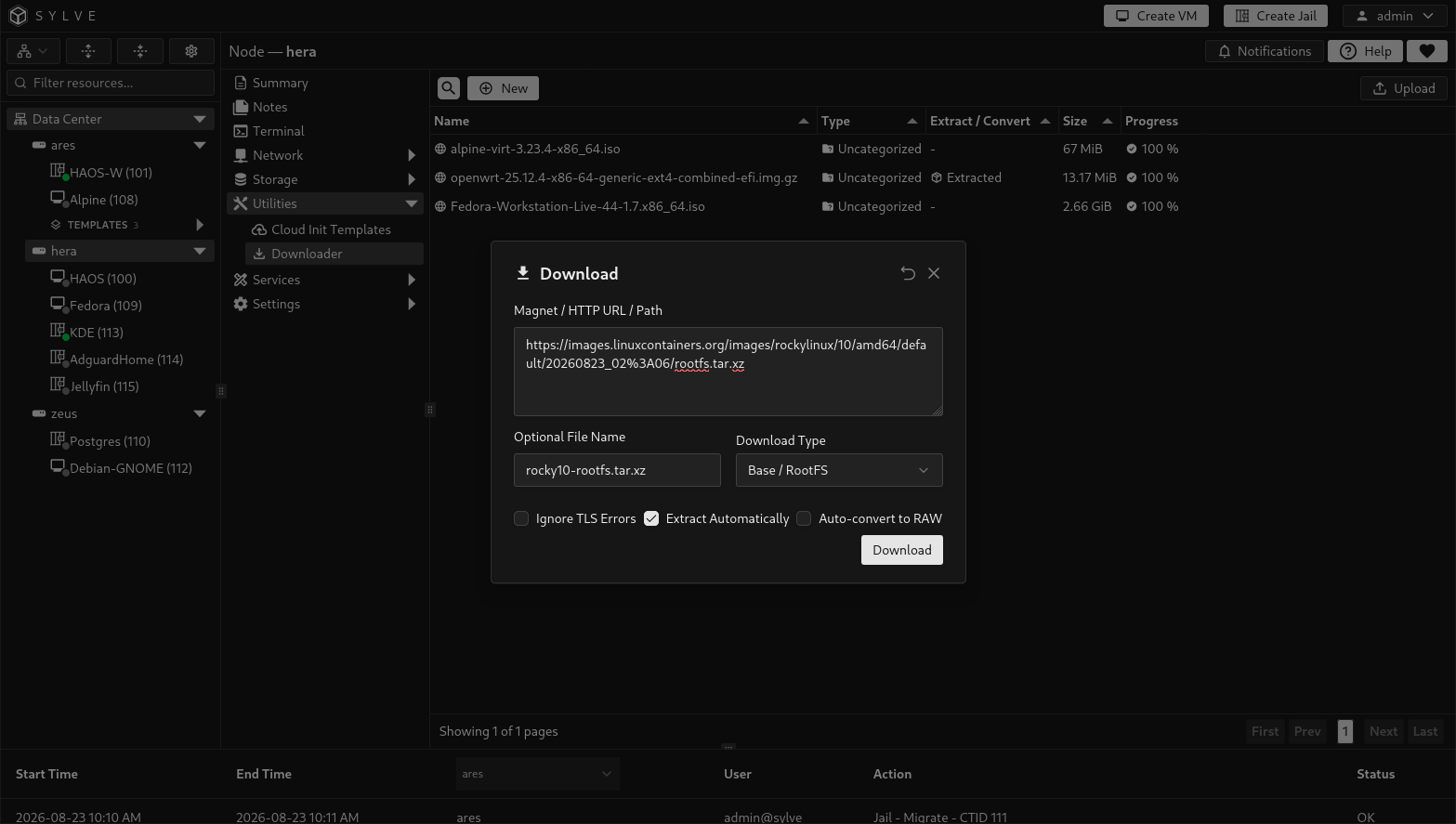This screenshot has height=824, width=1456.
Task: Select Postgres (110) jail
Action: (x=110, y=441)
